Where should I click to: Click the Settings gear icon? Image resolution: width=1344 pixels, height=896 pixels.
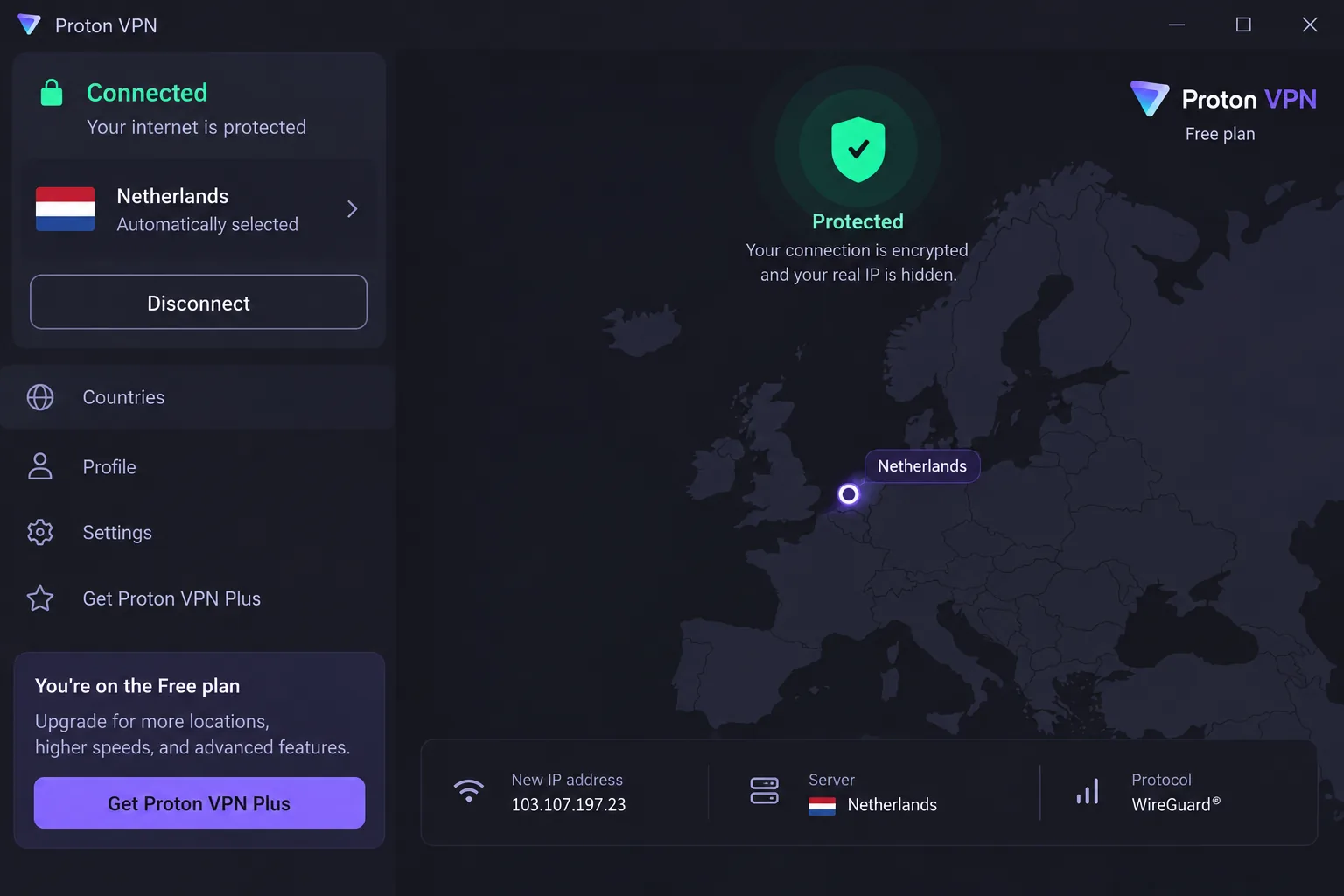[x=40, y=532]
